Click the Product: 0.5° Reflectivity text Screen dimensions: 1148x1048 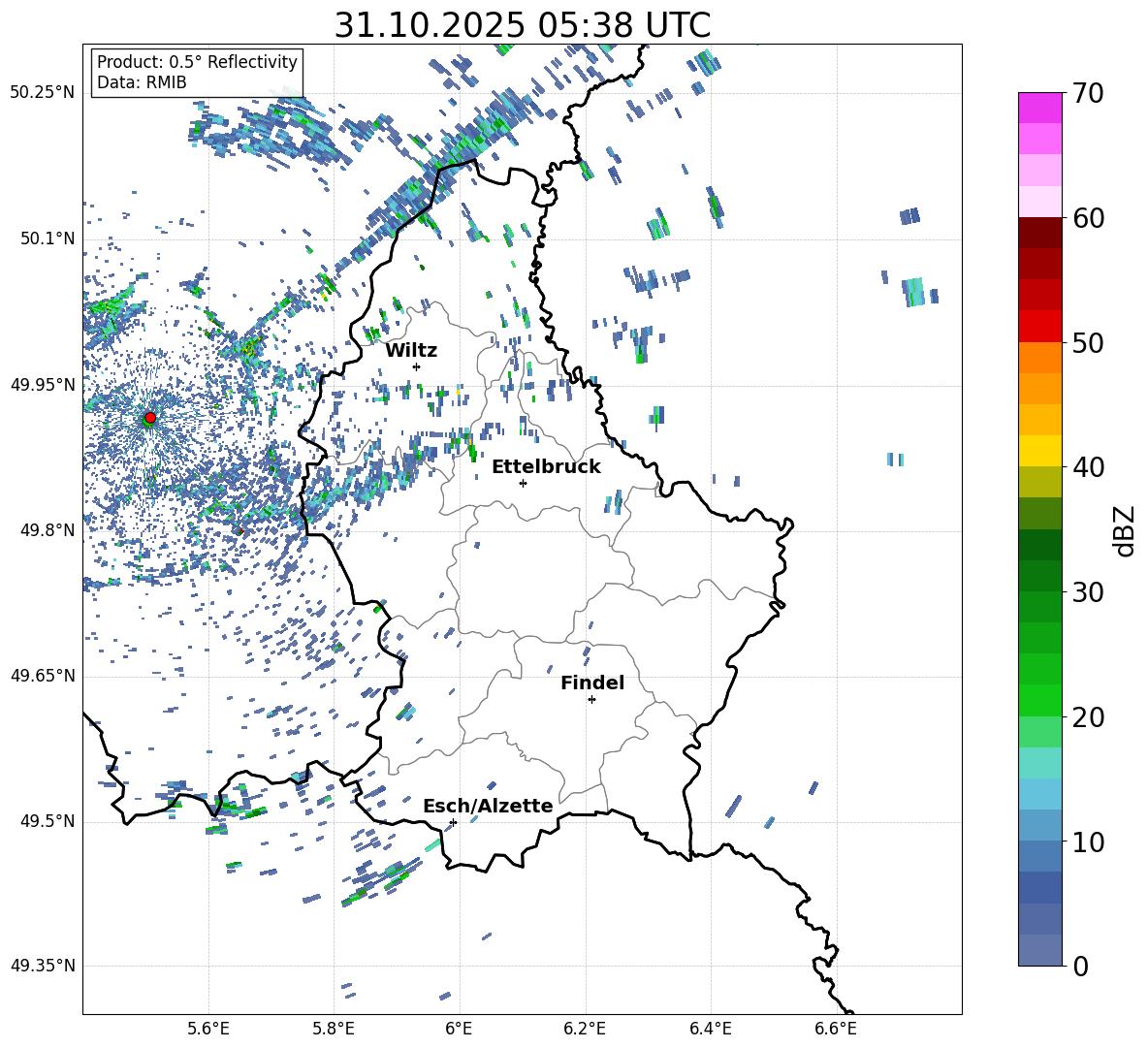point(197,62)
